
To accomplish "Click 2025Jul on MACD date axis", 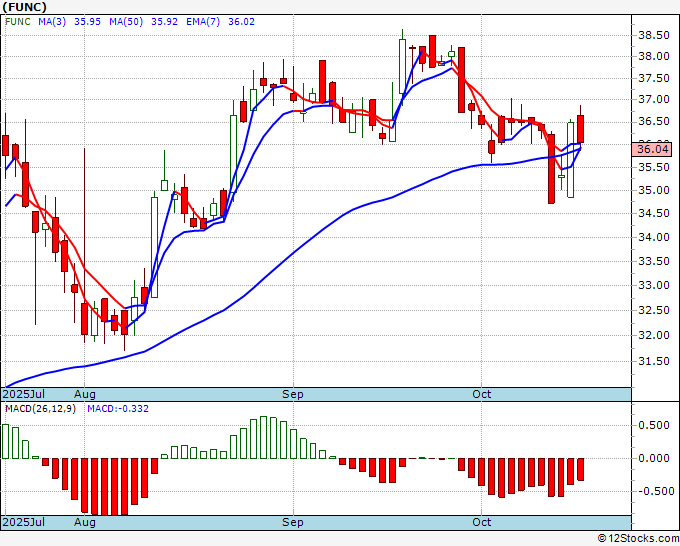I will 23,522.
